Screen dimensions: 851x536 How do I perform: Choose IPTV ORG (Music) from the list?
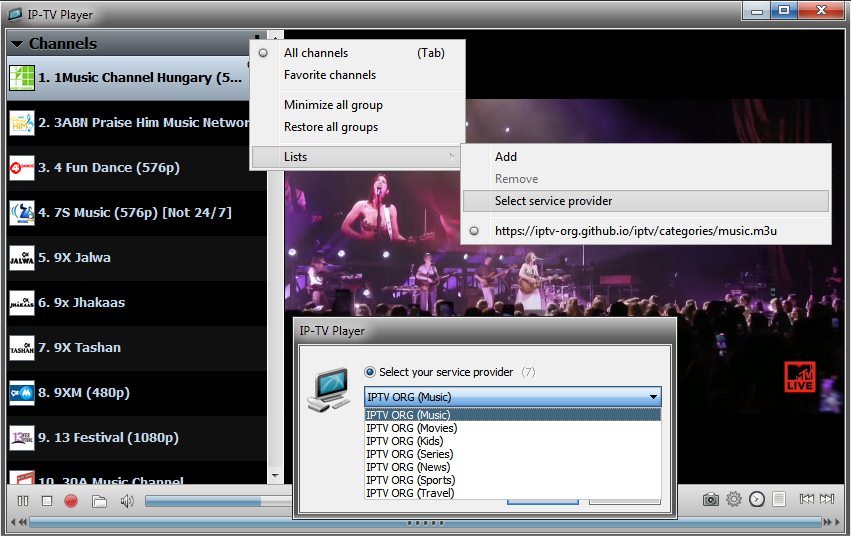click(512, 415)
